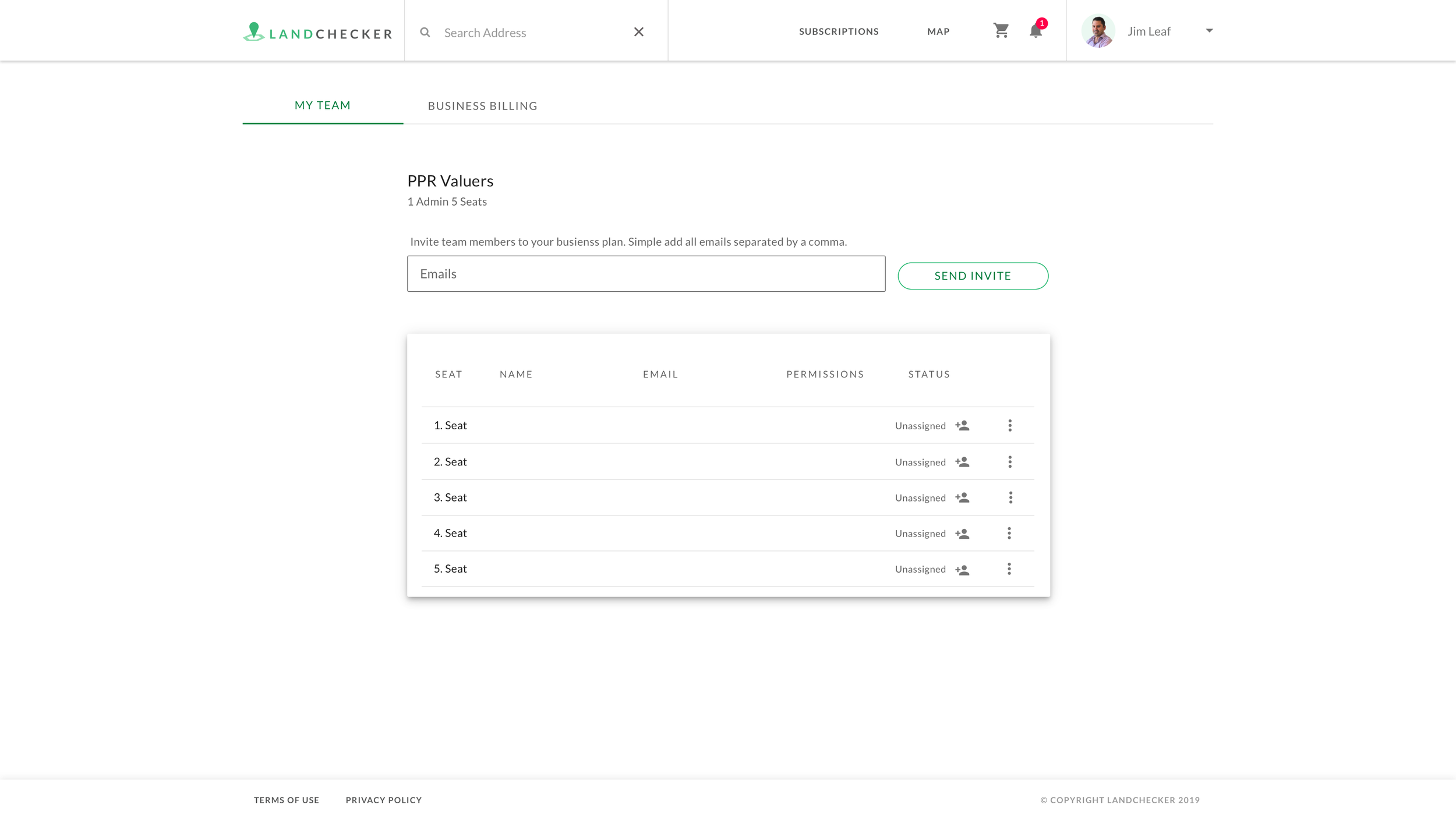This screenshot has width=1456, height=819.
Task: Open the Terms of Use link
Action: click(287, 800)
